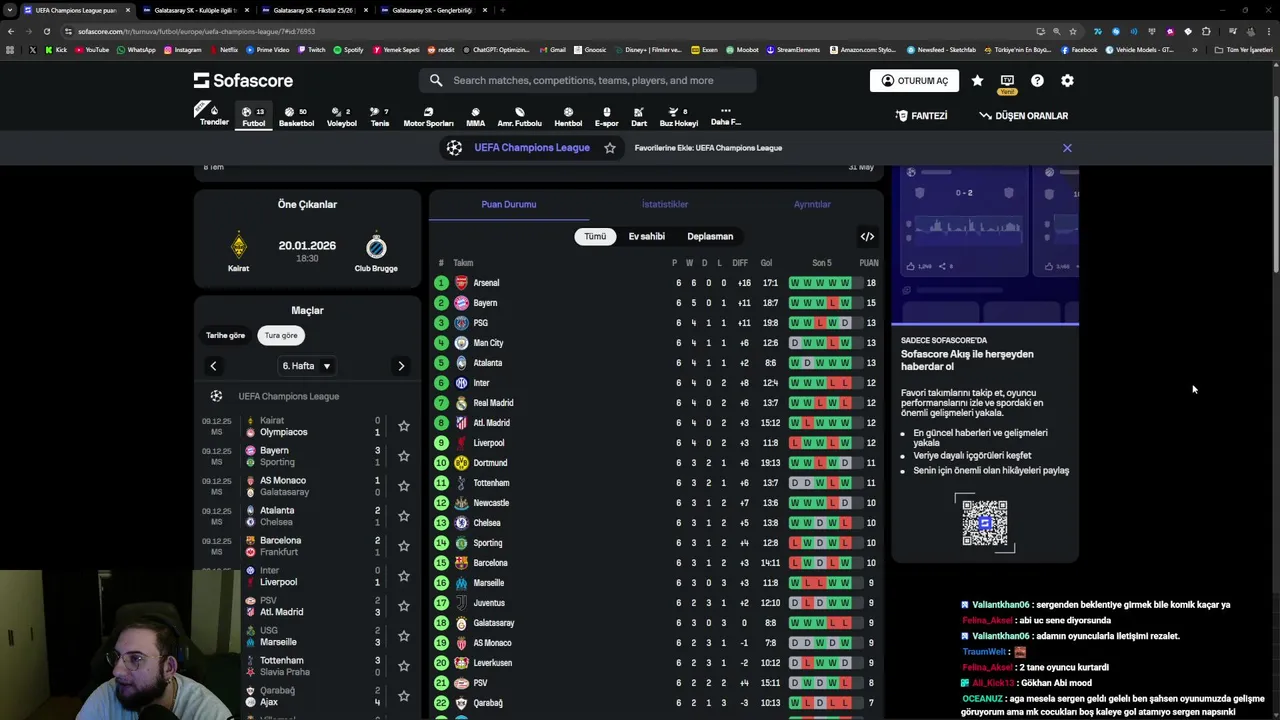Screen dimensions: 1280x720
Task: Open the Hentbol category
Action: coord(568,116)
